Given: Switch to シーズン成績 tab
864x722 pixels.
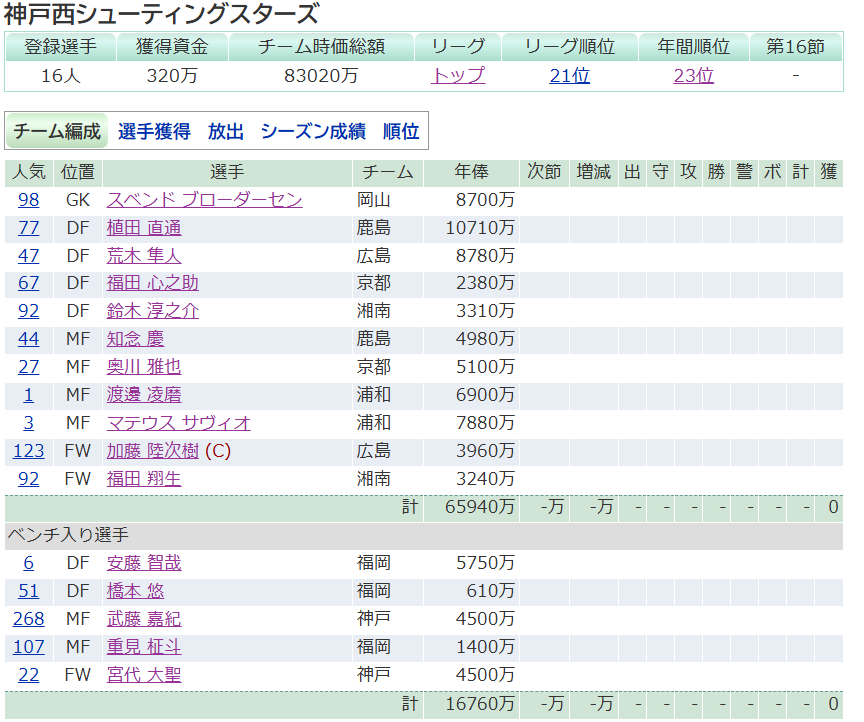Looking at the screenshot, I should pyautogui.click(x=313, y=131).
